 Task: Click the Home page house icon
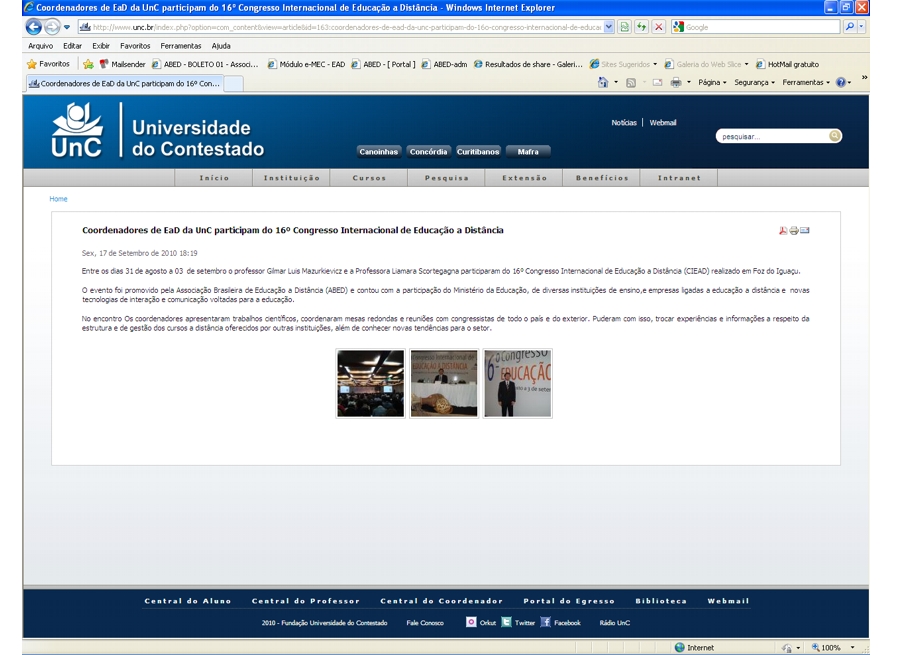pos(603,83)
